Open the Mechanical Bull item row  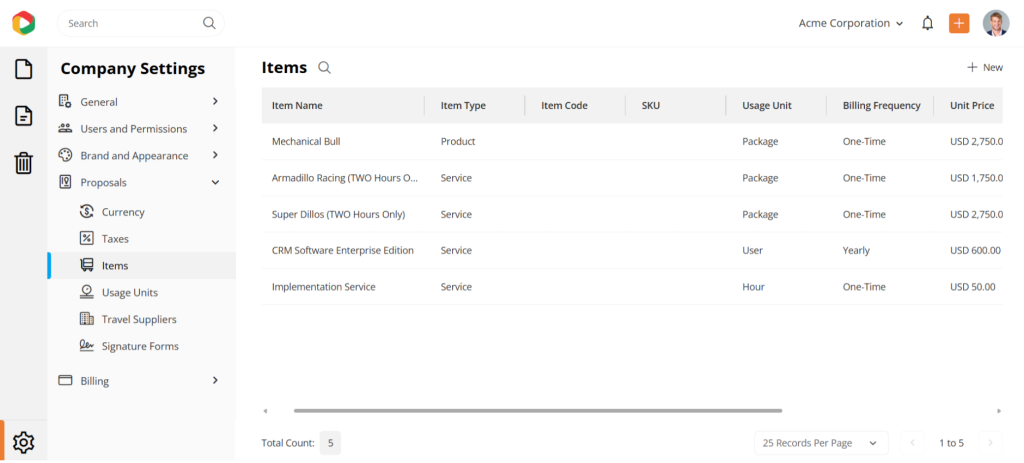(306, 142)
